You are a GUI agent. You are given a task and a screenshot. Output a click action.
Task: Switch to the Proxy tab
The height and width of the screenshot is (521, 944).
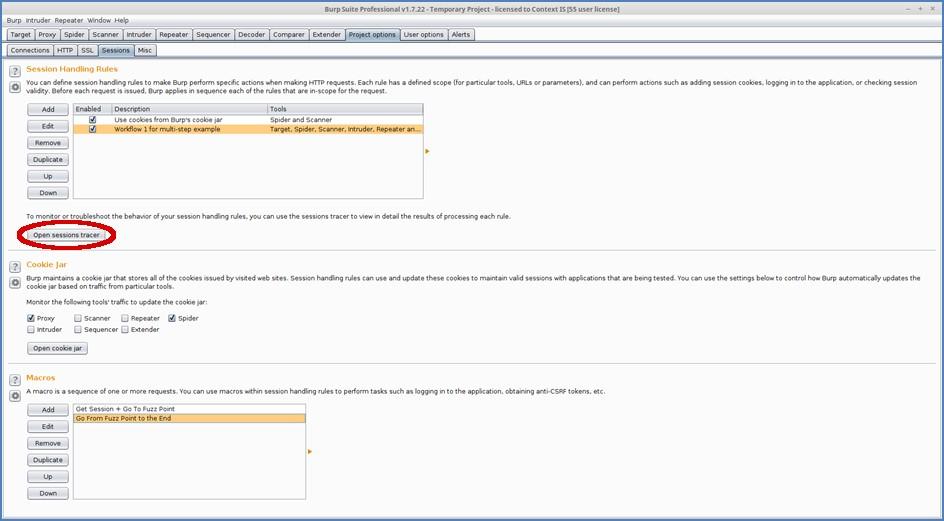47,34
